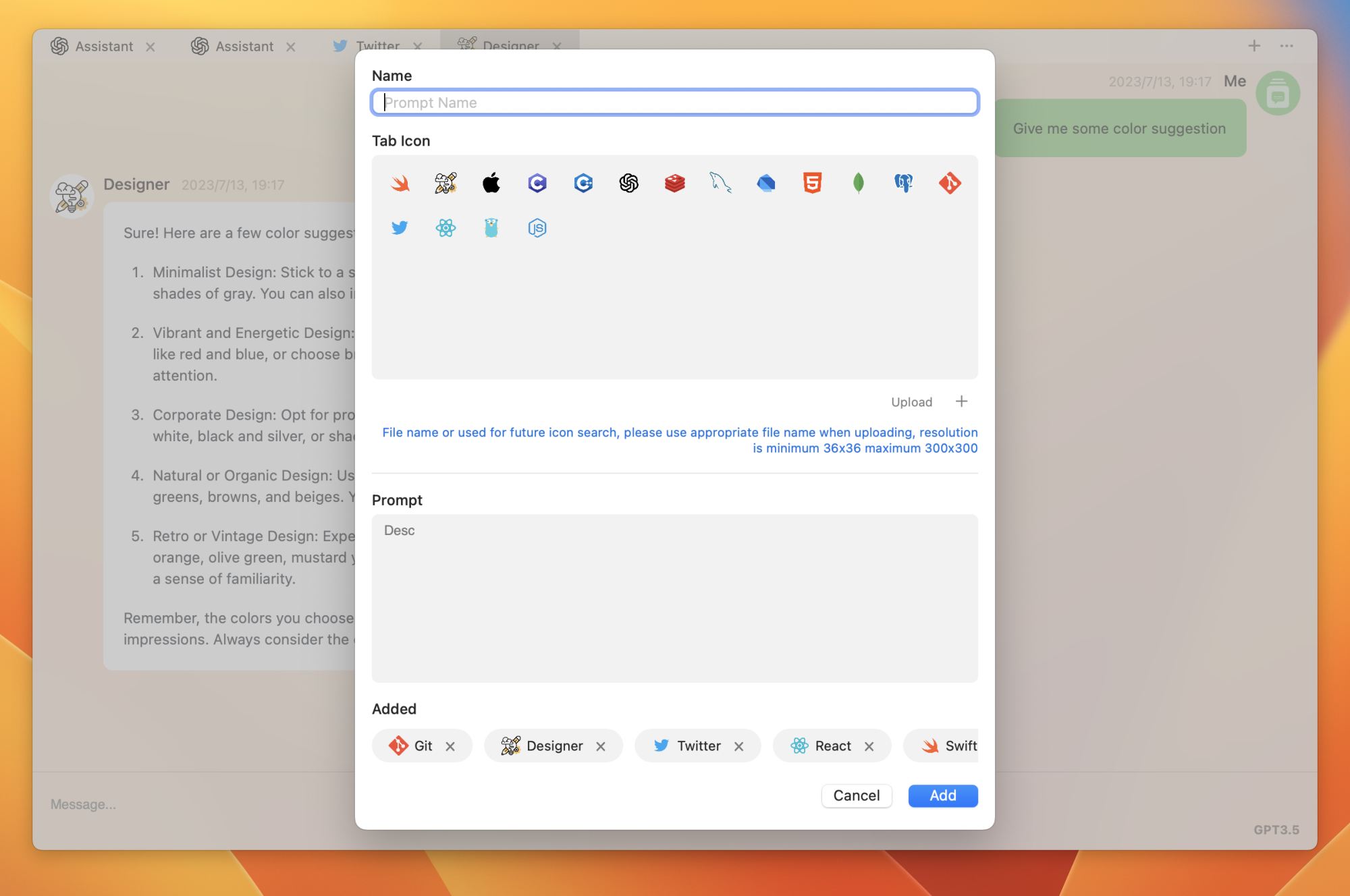
Task: Click the GPT3.5 model label
Action: (1276, 830)
